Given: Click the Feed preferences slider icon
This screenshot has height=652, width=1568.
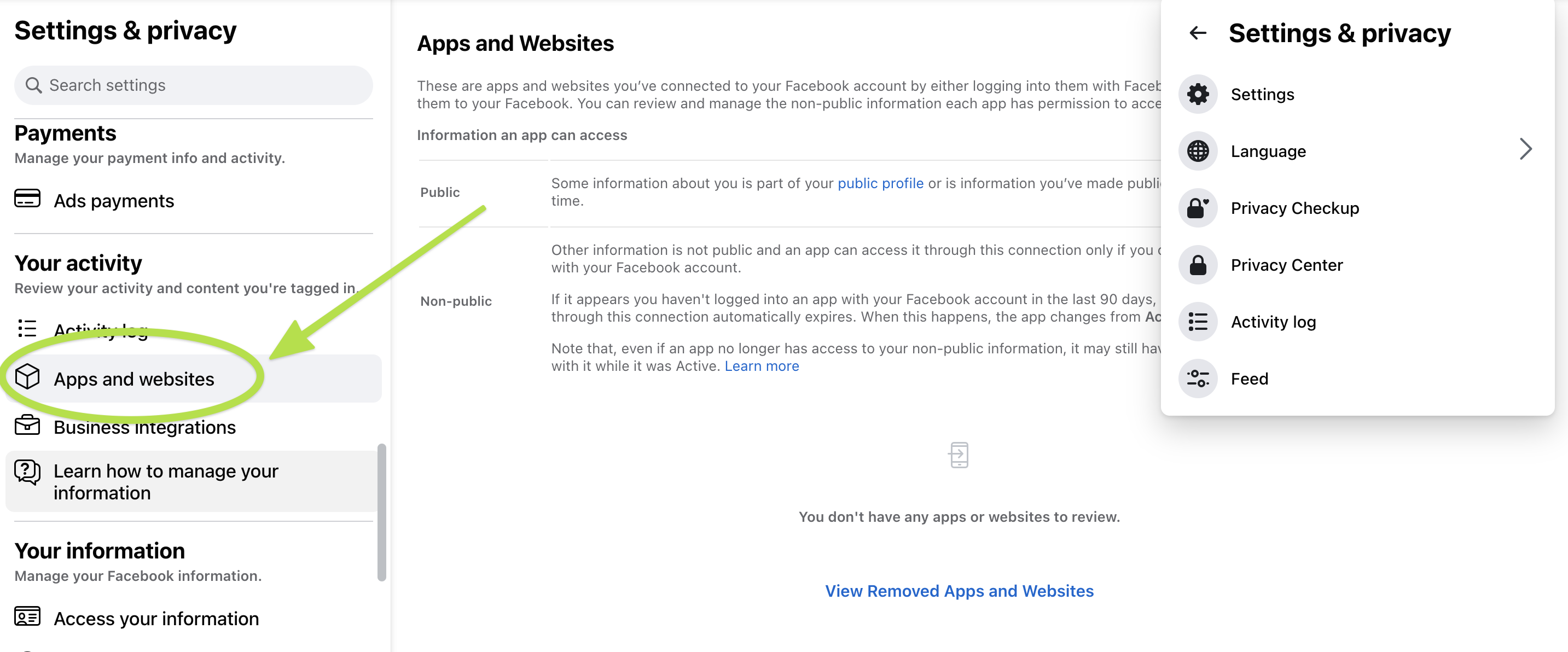Looking at the screenshot, I should point(1197,379).
